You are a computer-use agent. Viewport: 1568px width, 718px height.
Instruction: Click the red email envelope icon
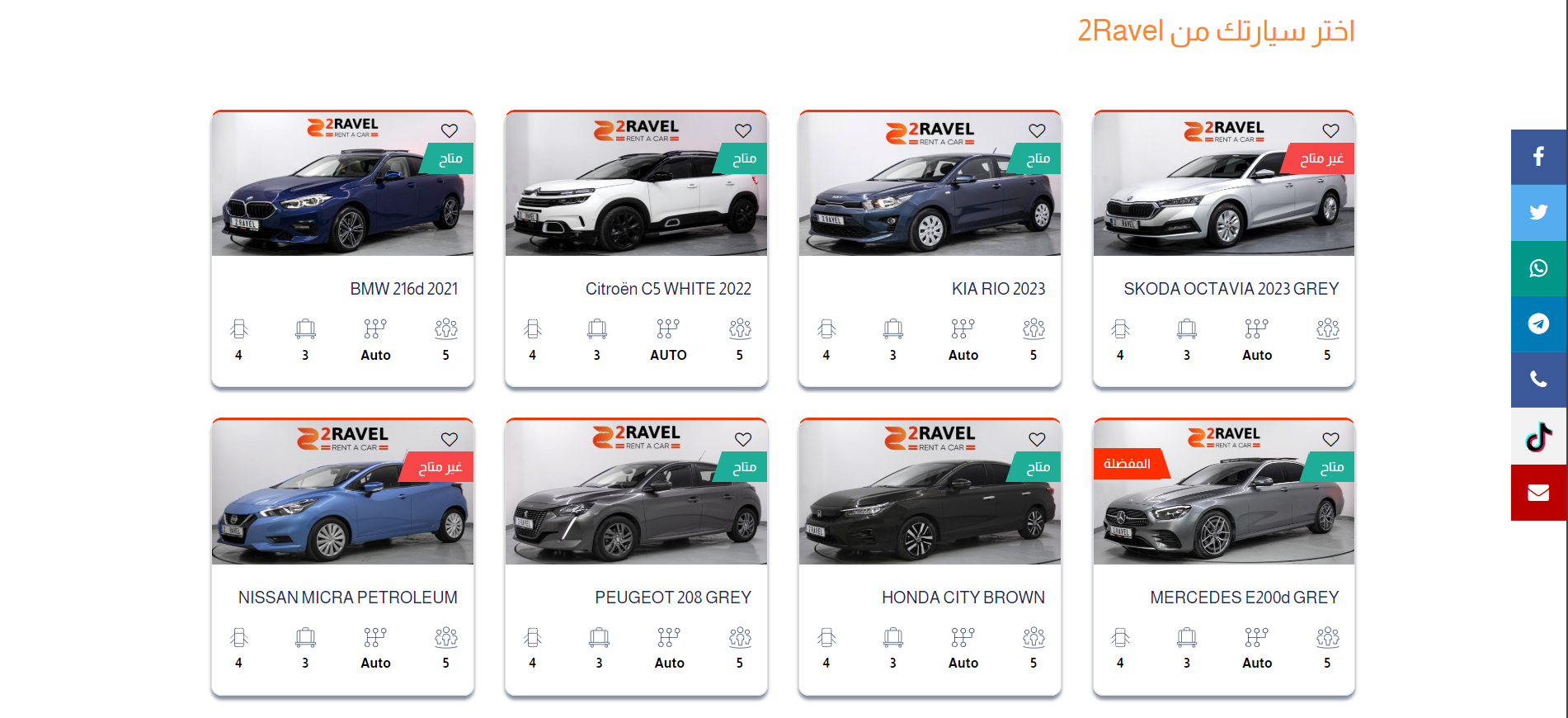(x=1538, y=493)
